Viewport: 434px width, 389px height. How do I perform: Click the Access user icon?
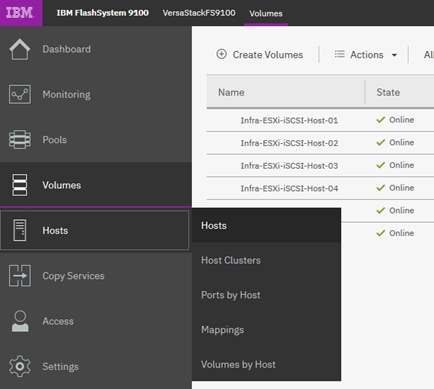[20, 321]
